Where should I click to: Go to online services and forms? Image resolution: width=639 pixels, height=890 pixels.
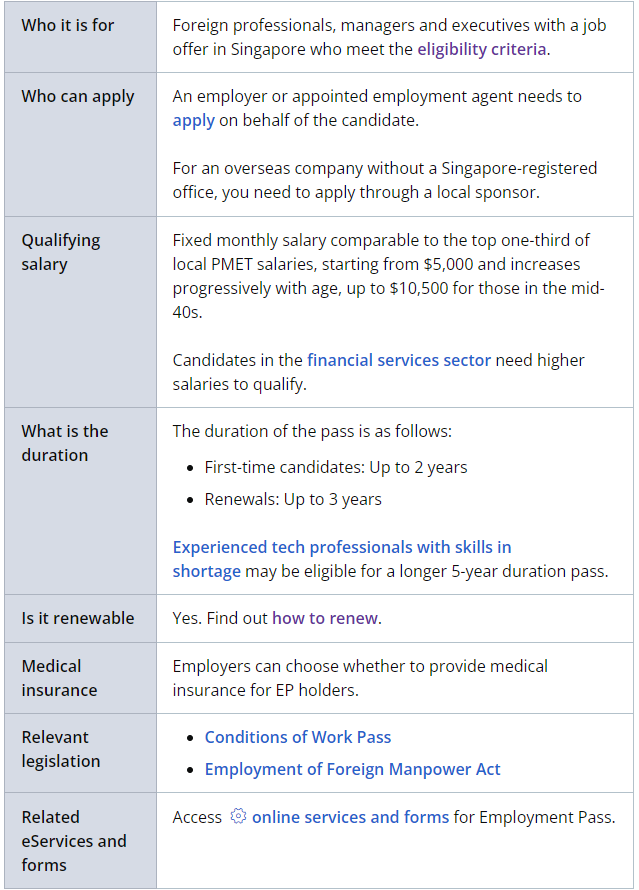point(350,817)
